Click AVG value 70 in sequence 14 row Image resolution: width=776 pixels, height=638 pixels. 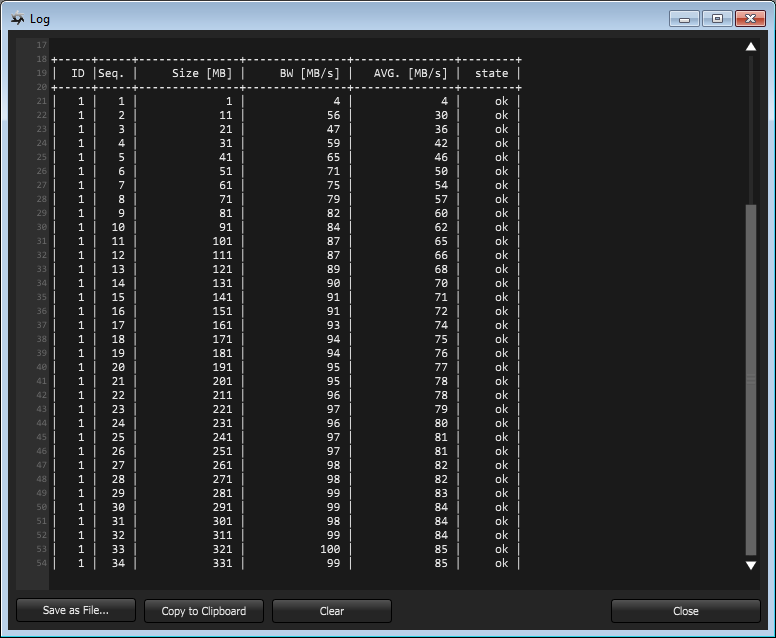(x=441, y=283)
